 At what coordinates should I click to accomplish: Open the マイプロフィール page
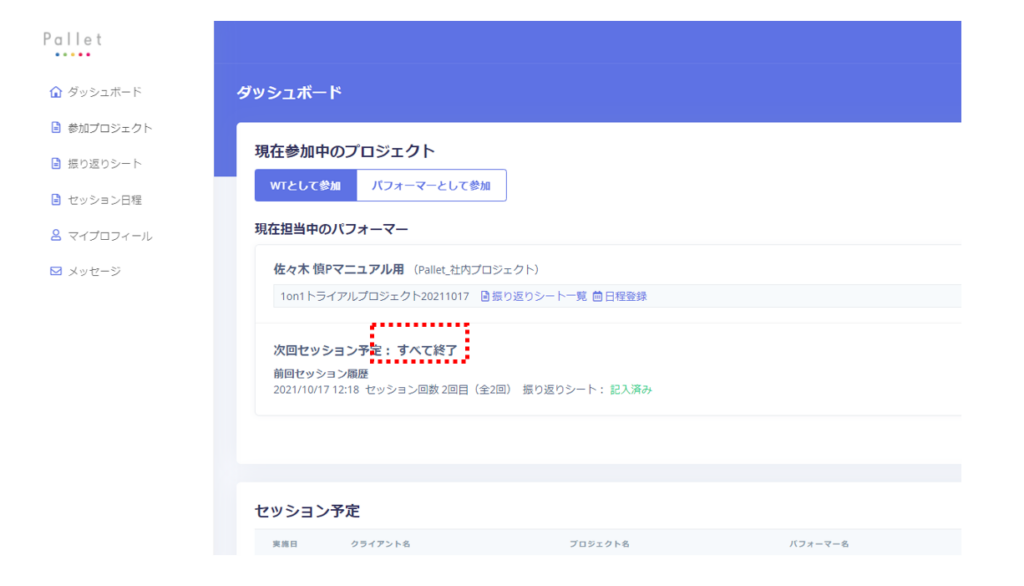click(x=110, y=236)
